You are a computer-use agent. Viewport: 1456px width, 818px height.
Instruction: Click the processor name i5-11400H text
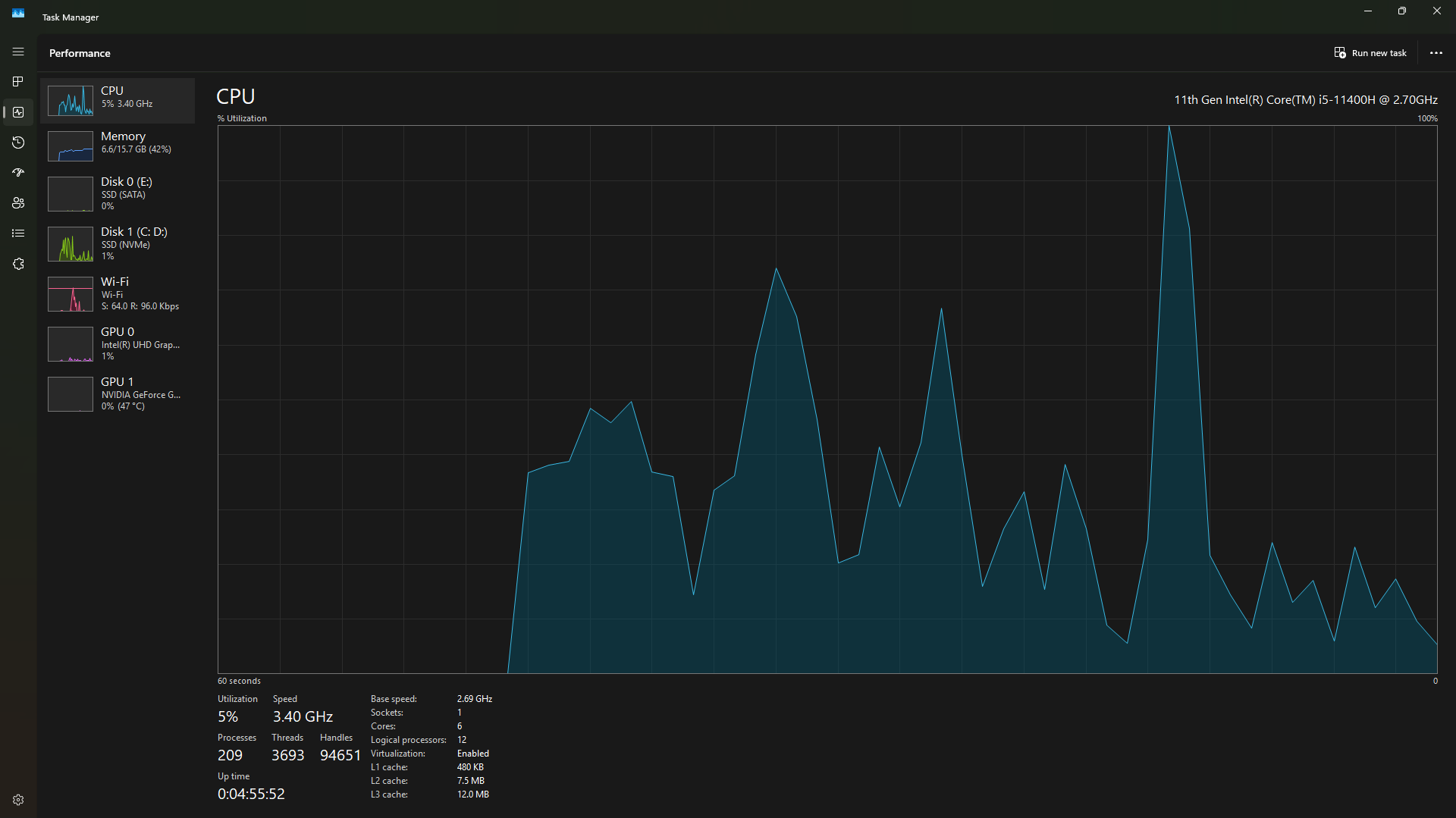click(1306, 100)
